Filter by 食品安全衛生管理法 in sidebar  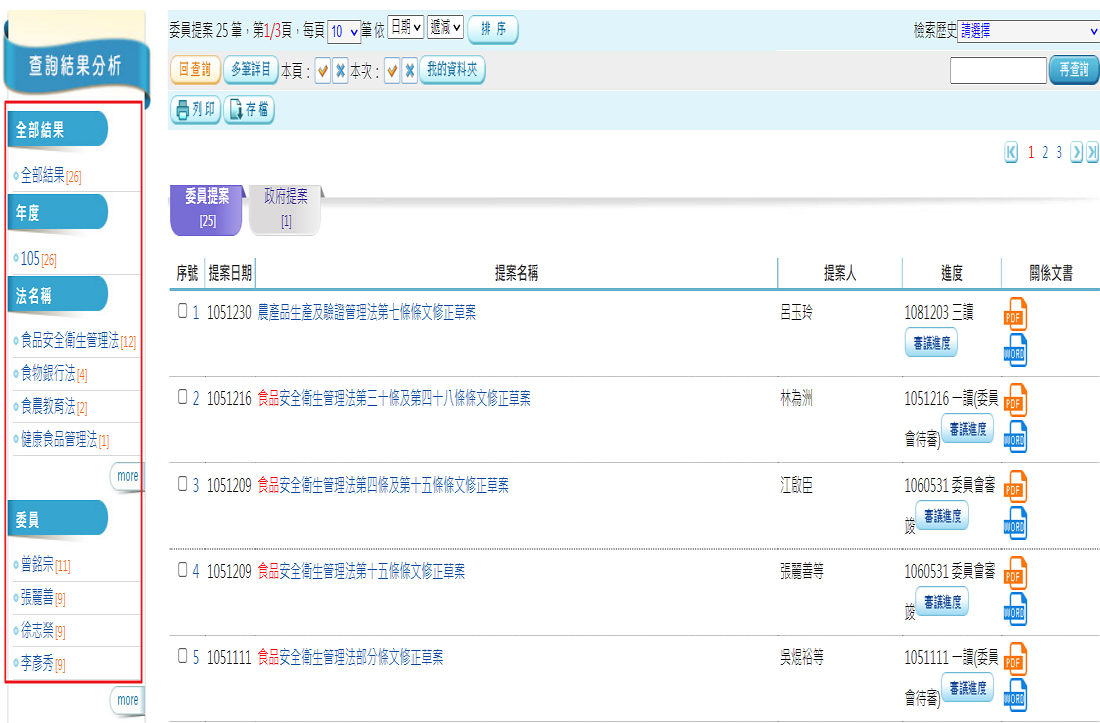(70, 341)
